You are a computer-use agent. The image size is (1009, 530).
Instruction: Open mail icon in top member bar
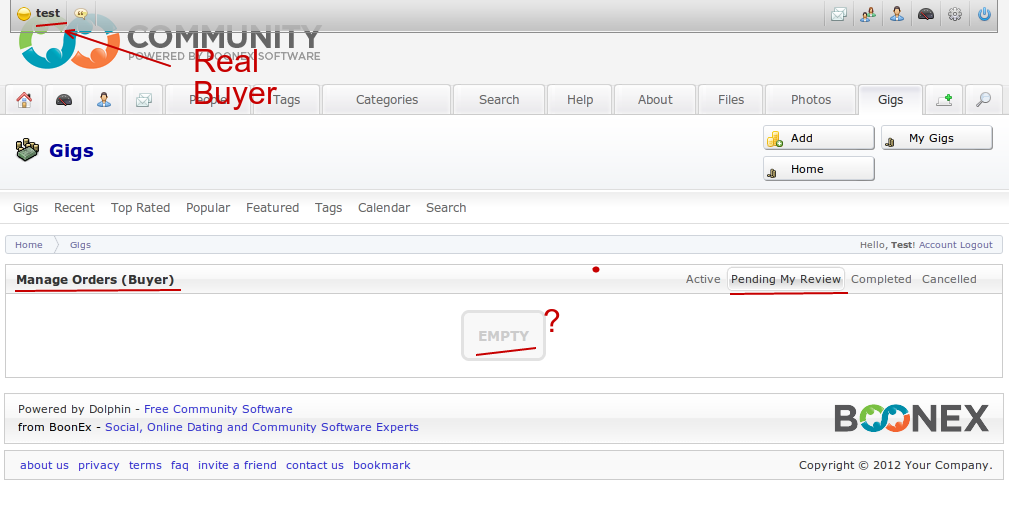pos(839,14)
